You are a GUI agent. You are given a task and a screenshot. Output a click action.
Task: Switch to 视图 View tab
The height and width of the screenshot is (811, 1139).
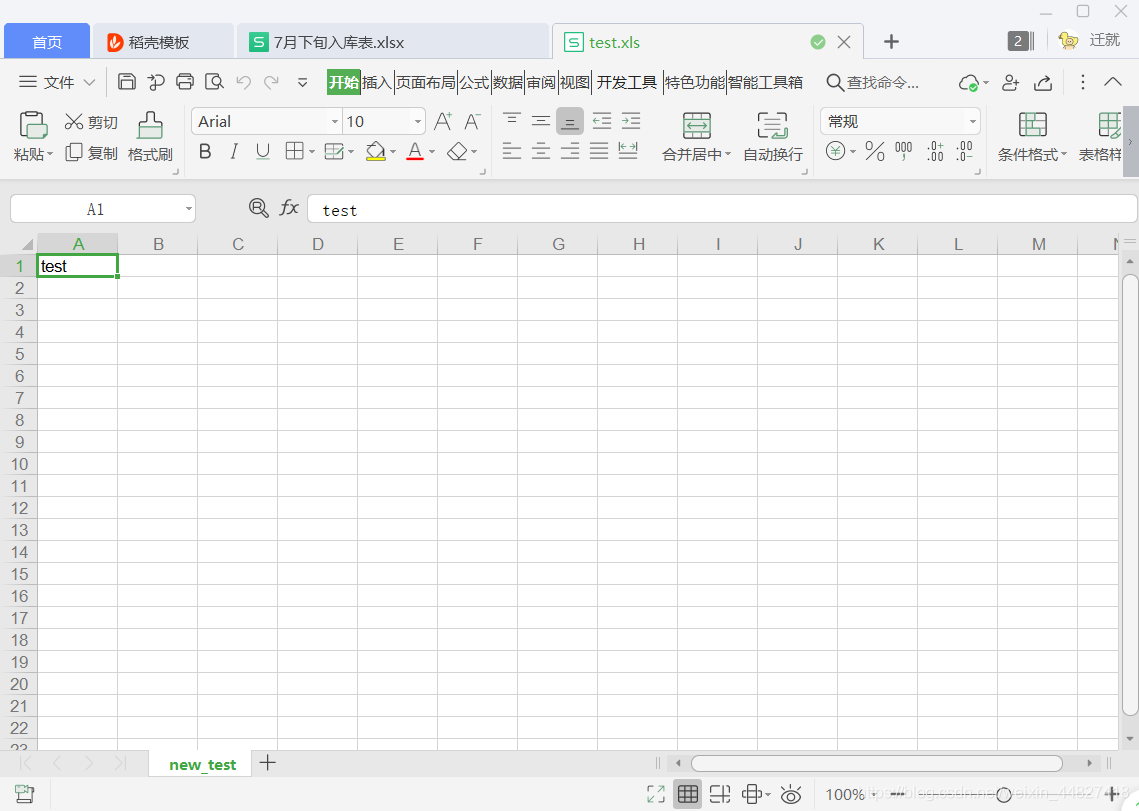[575, 82]
